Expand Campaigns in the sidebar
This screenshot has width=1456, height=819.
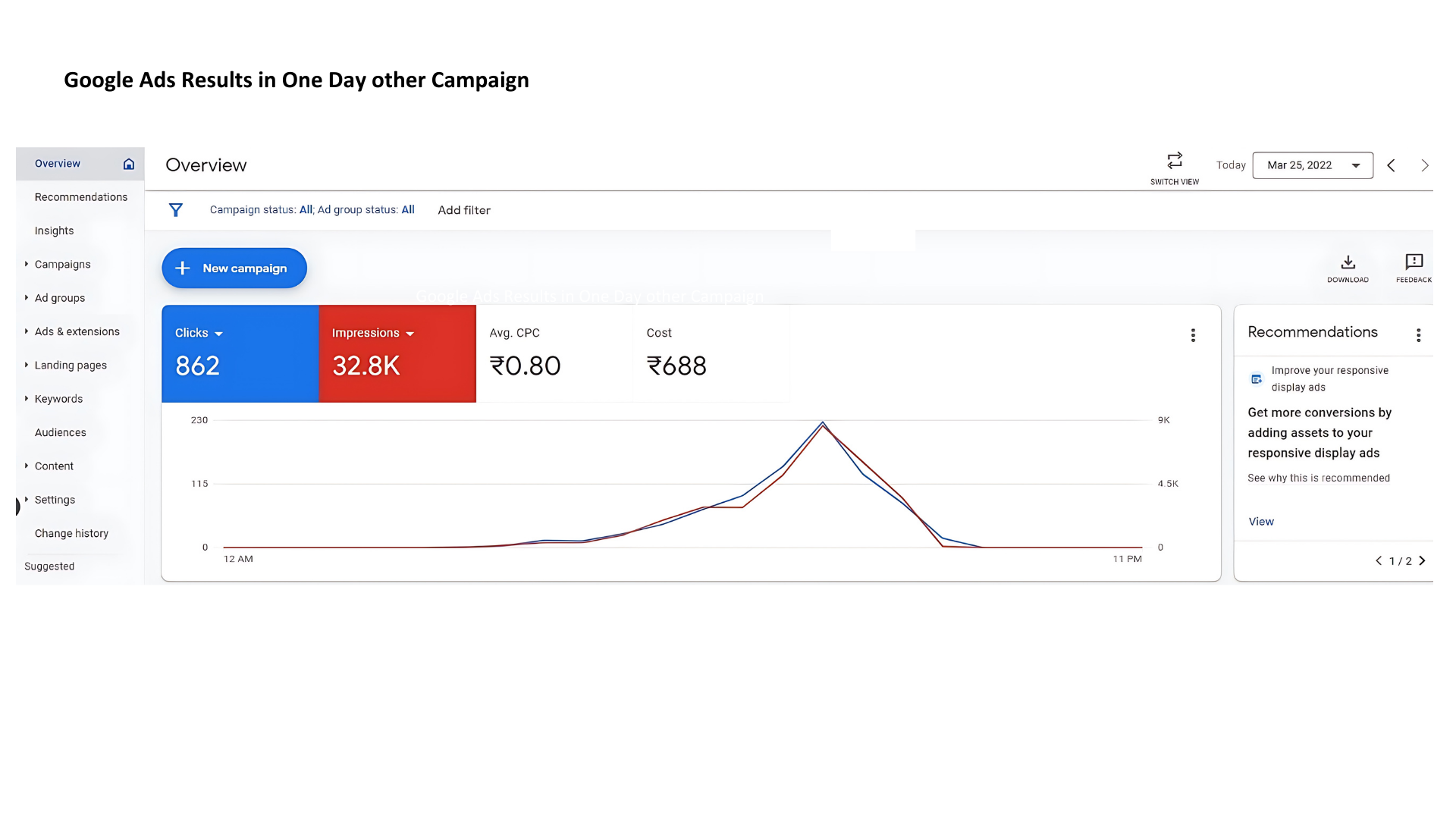click(x=61, y=265)
